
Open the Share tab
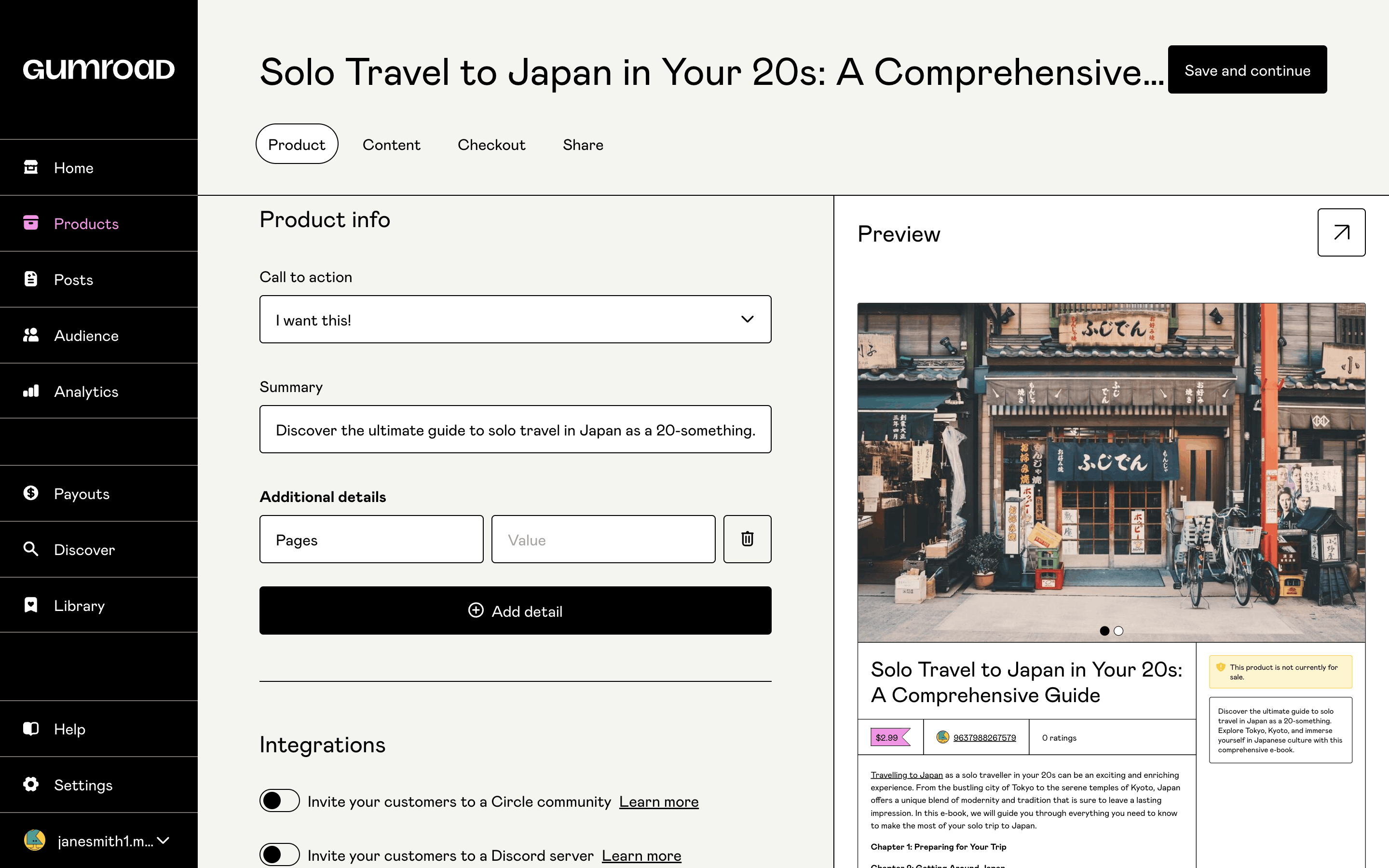583,145
